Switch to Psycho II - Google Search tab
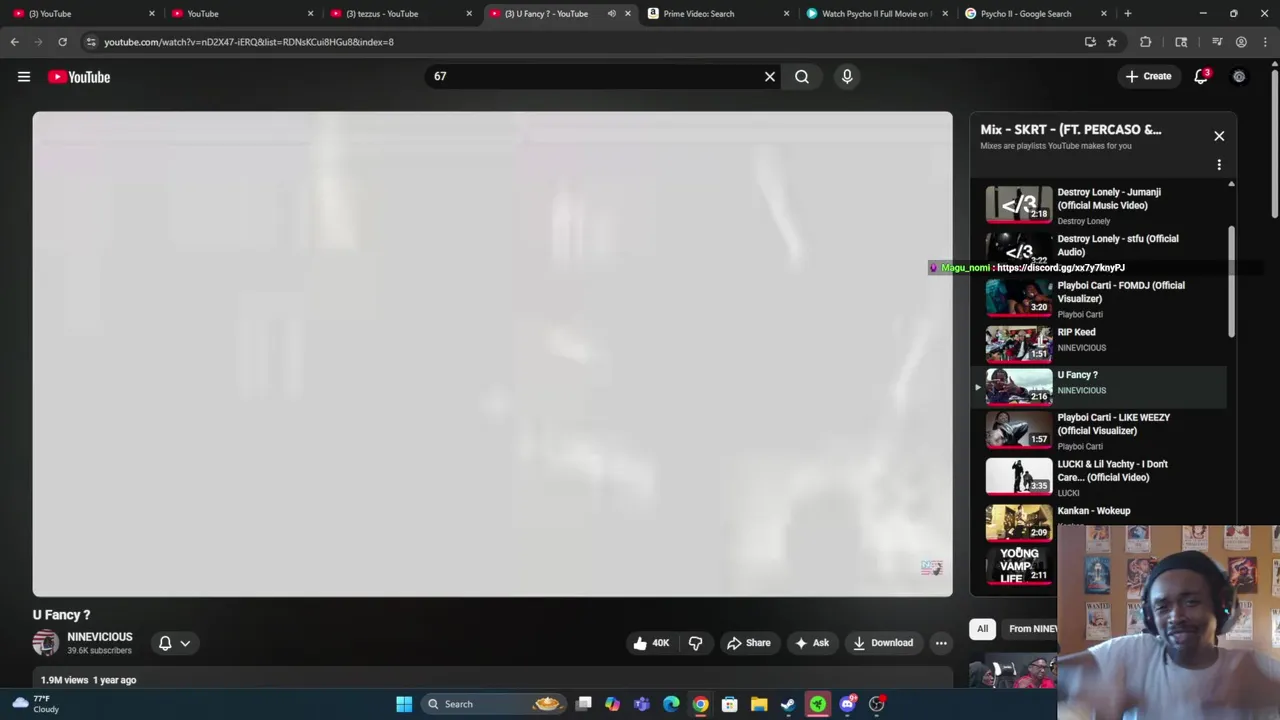This screenshot has width=1280, height=720. [1035, 14]
